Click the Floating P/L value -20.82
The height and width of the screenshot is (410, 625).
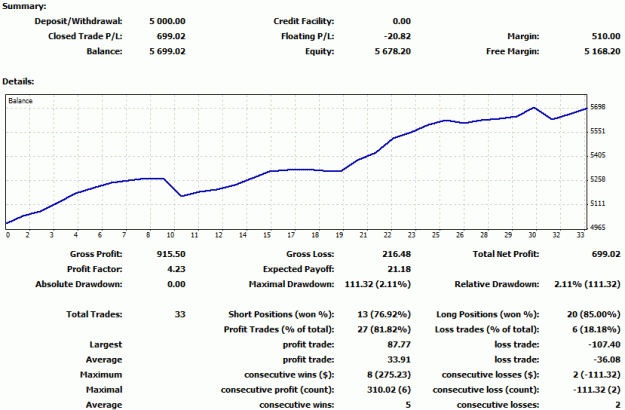click(397, 36)
